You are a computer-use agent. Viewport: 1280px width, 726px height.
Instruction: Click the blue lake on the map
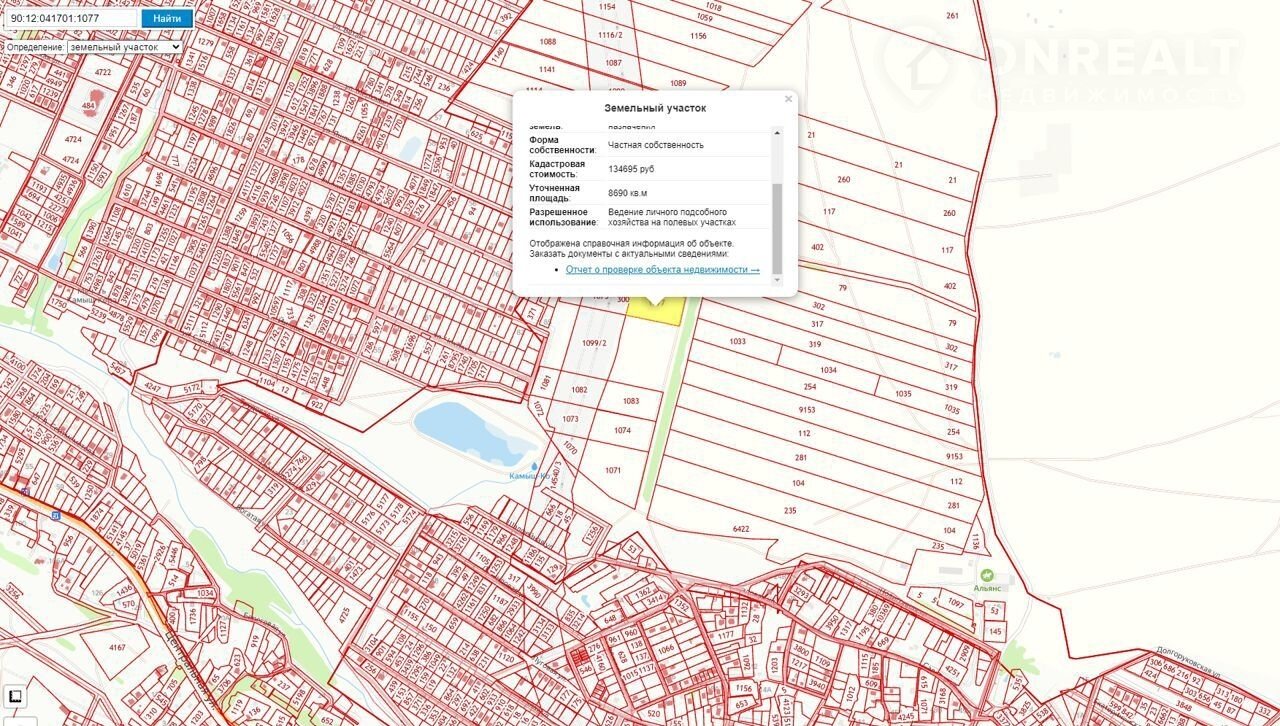(x=465, y=430)
